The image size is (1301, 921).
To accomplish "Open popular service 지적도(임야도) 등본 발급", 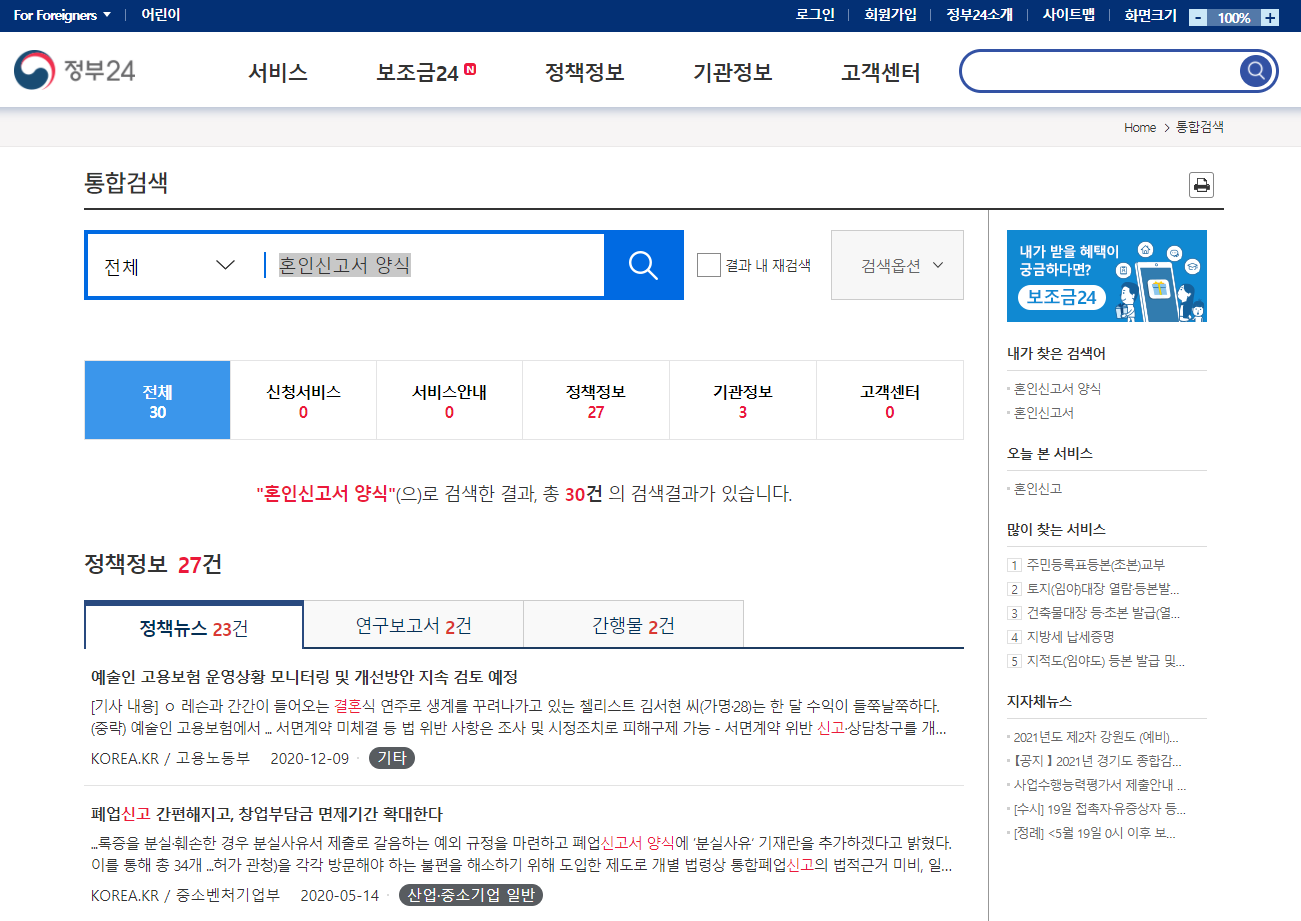I will 1105,661.
